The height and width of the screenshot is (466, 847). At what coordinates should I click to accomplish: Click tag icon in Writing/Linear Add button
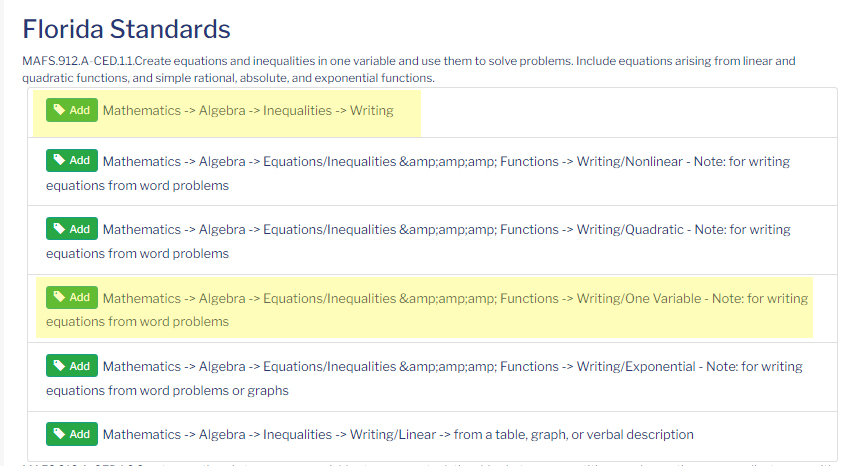tap(59, 434)
